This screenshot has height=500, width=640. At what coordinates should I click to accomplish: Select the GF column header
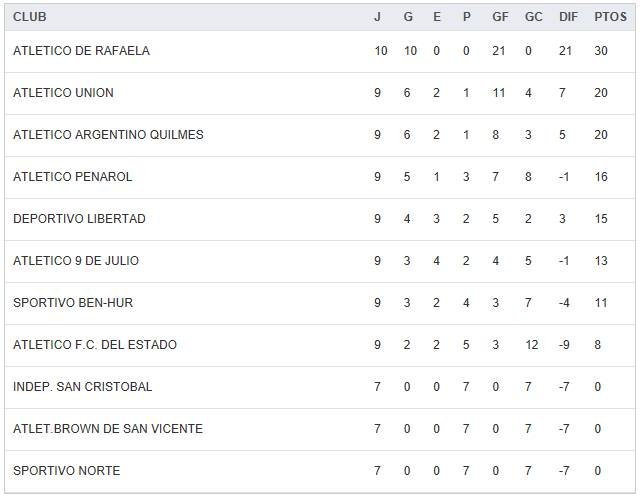pos(500,17)
